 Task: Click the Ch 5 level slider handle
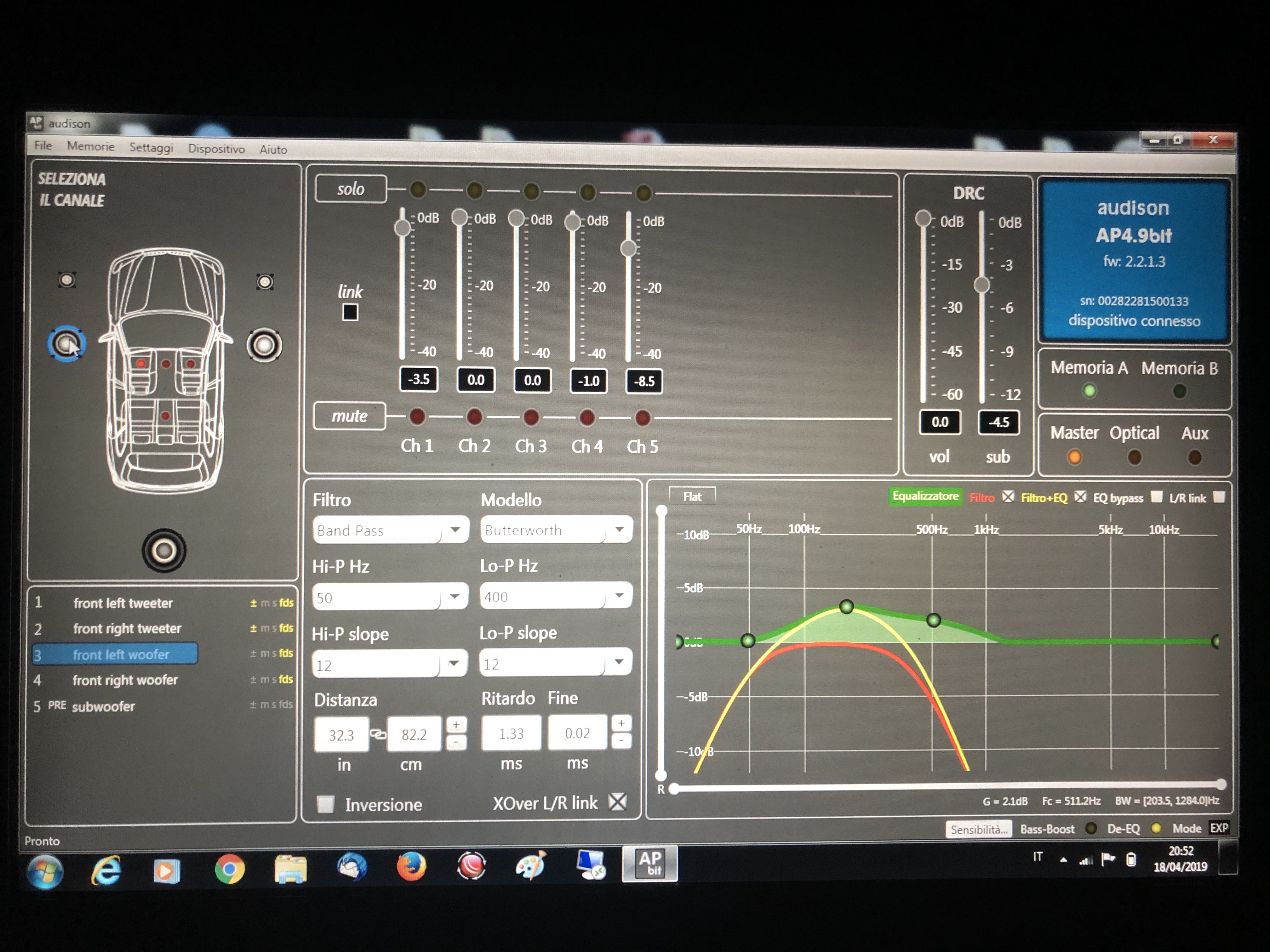coord(629,248)
